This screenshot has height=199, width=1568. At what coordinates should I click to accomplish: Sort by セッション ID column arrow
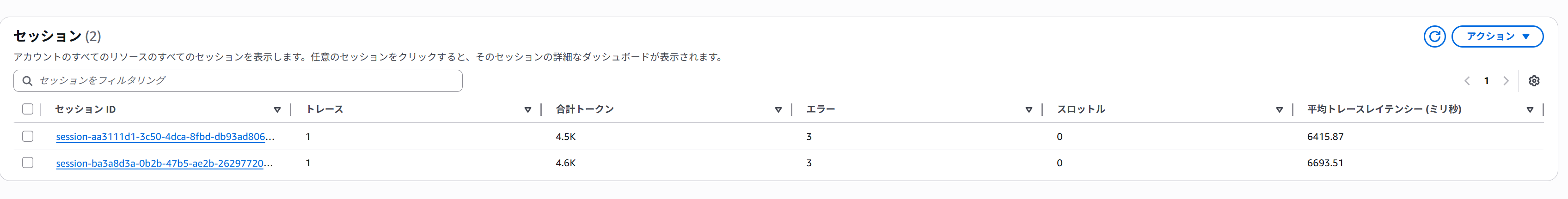click(277, 110)
